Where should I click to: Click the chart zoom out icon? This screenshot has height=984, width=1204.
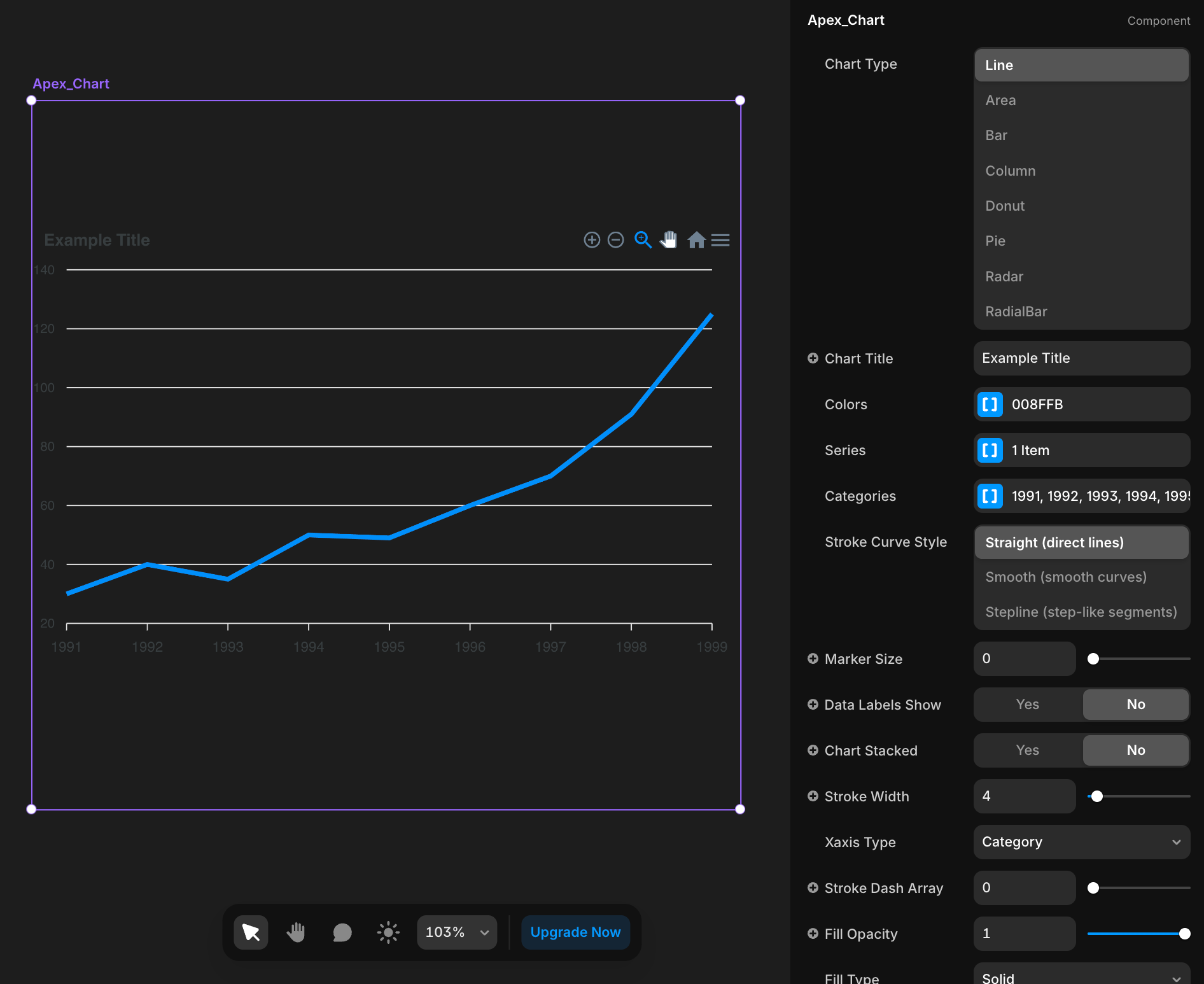coord(615,240)
